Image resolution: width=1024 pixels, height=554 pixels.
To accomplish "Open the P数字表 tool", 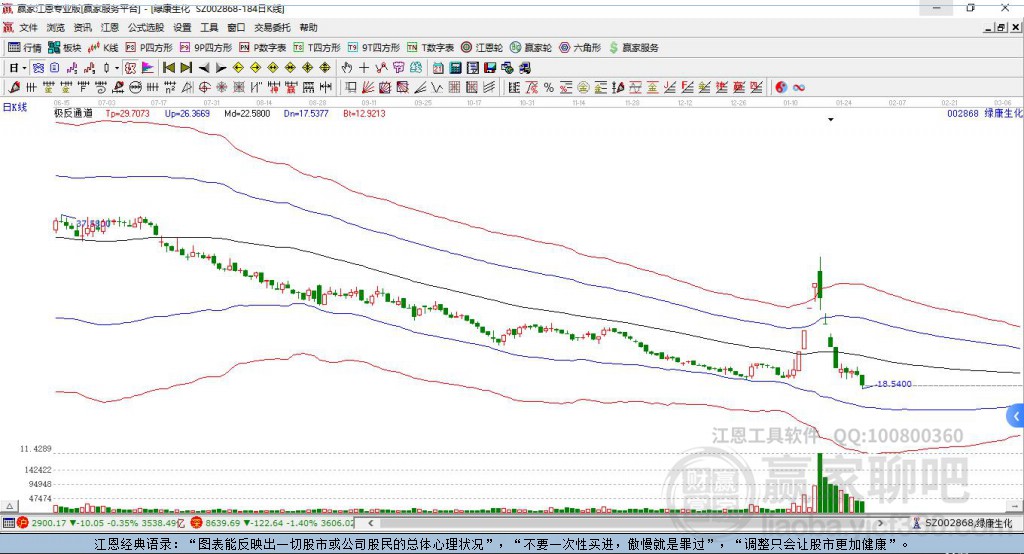I will click(x=263, y=48).
